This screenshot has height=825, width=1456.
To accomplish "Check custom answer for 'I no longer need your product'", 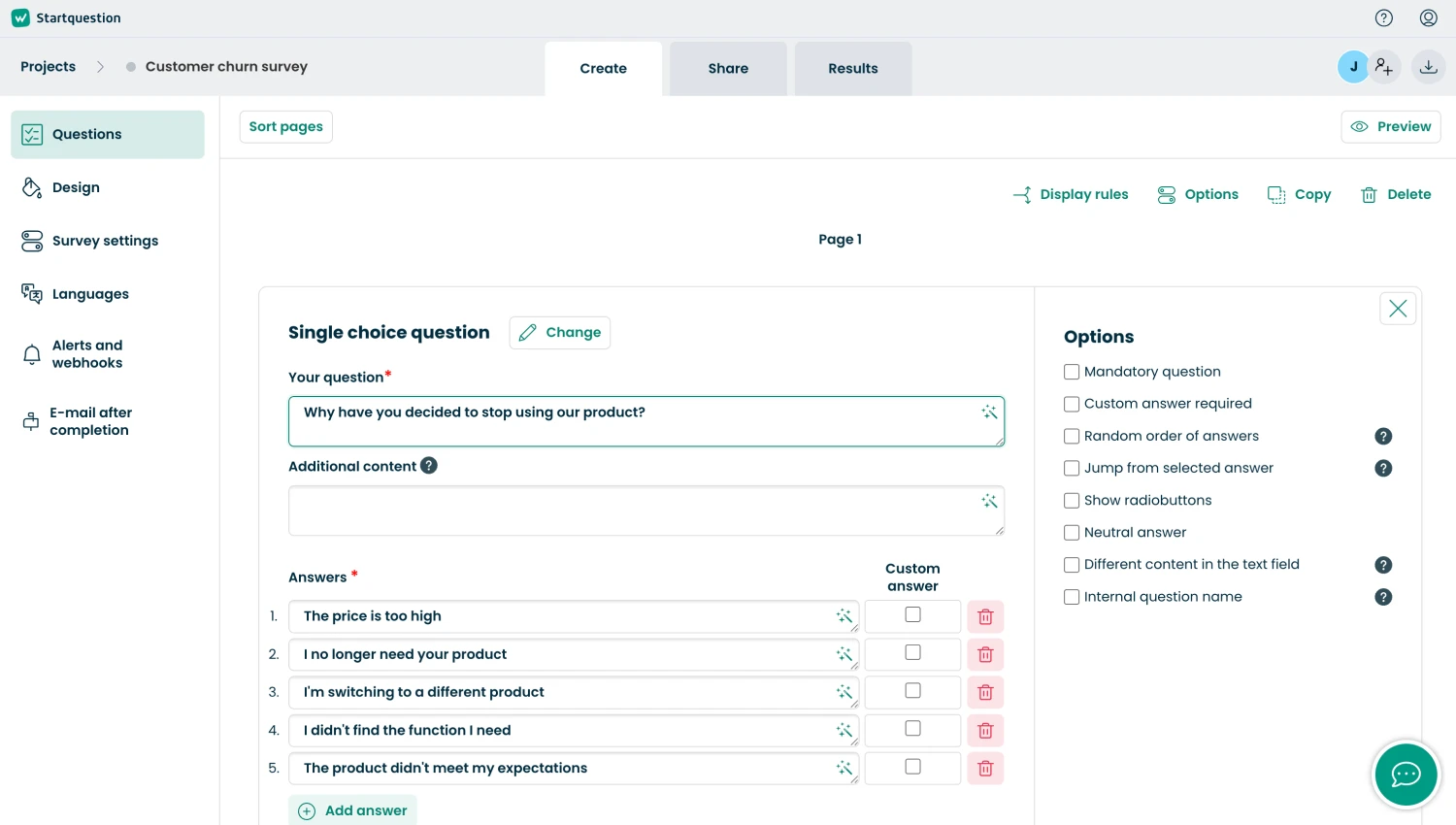I will coord(912,653).
